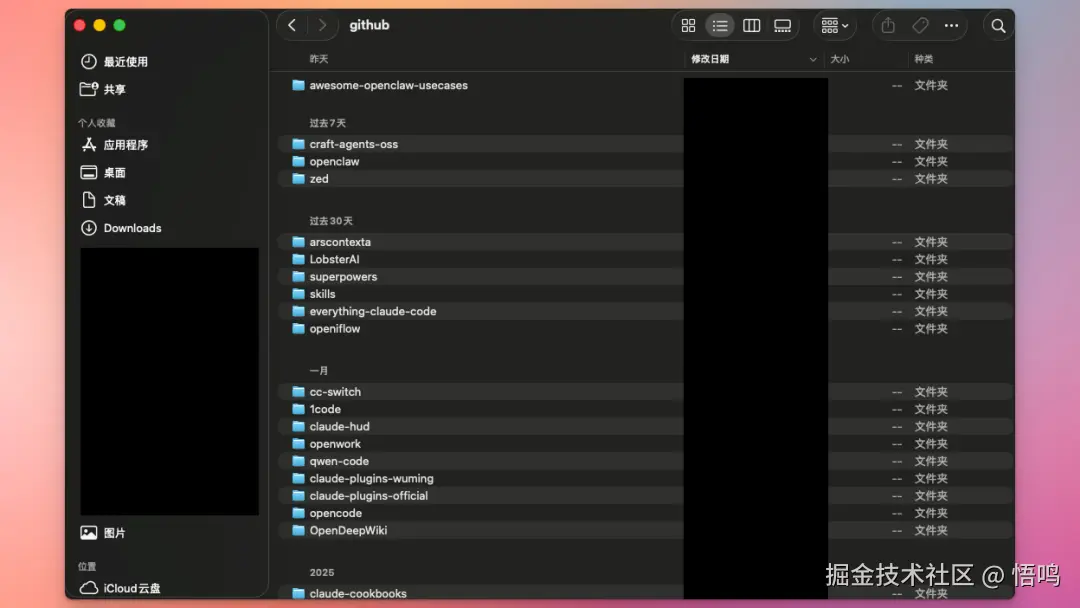Click the 共享 shared-folder icon in sidebar

point(89,90)
